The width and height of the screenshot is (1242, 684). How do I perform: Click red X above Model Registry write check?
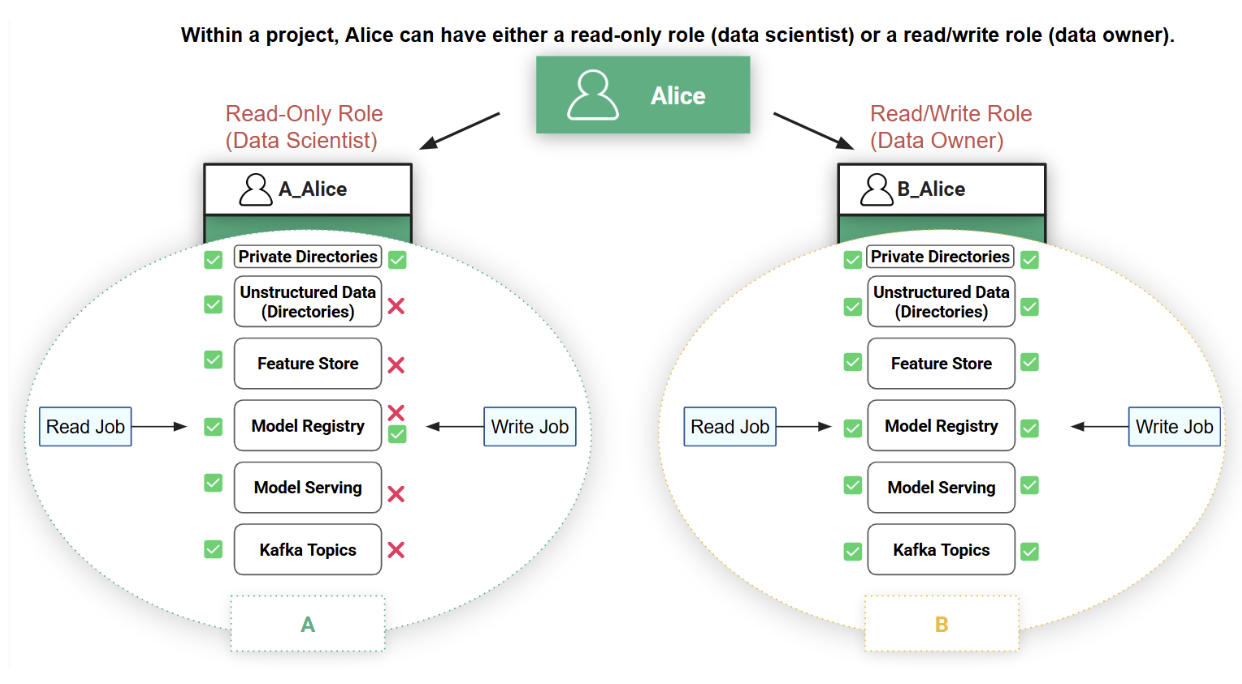[x=396, y=412]
